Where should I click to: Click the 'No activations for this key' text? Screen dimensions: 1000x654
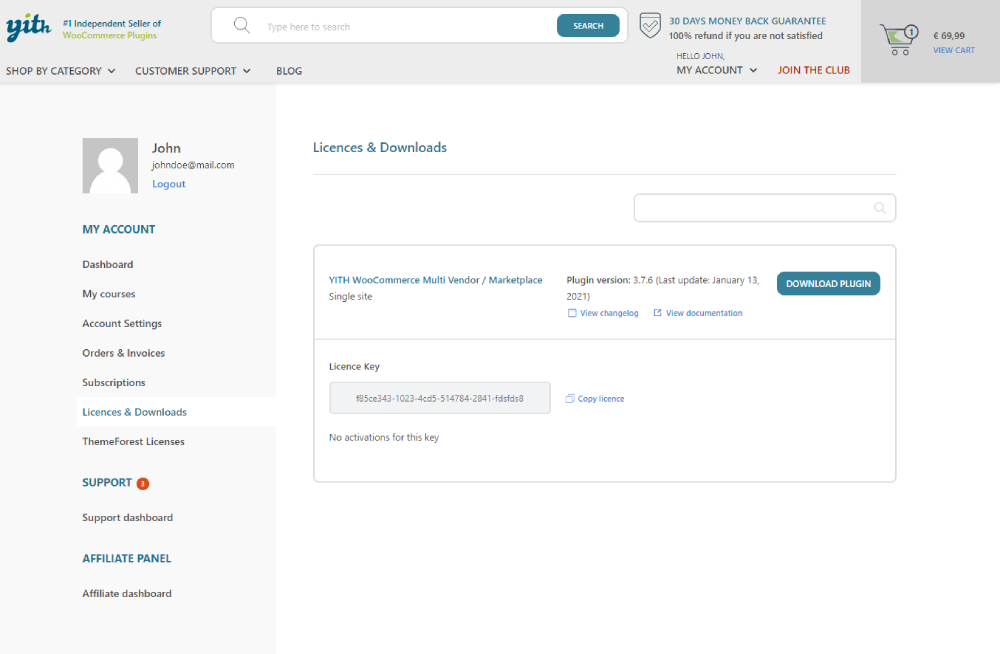(384, 438)
